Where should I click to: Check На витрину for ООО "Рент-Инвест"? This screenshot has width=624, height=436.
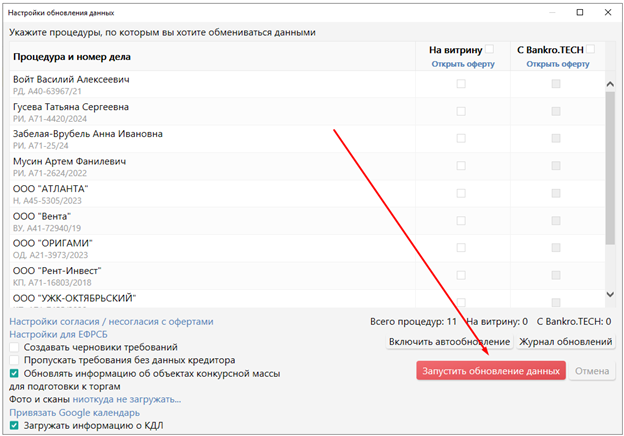click(461, 275)
